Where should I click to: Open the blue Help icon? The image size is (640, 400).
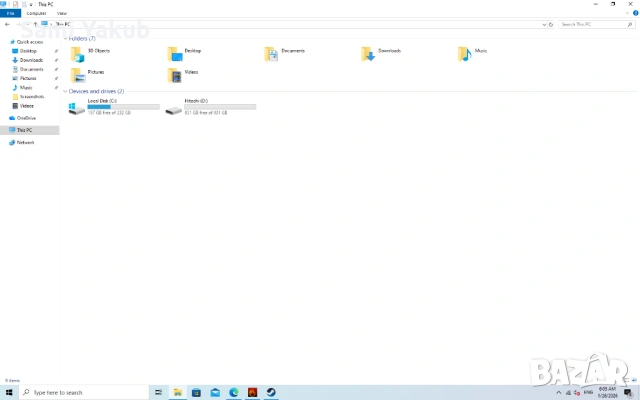pos(634,13)
